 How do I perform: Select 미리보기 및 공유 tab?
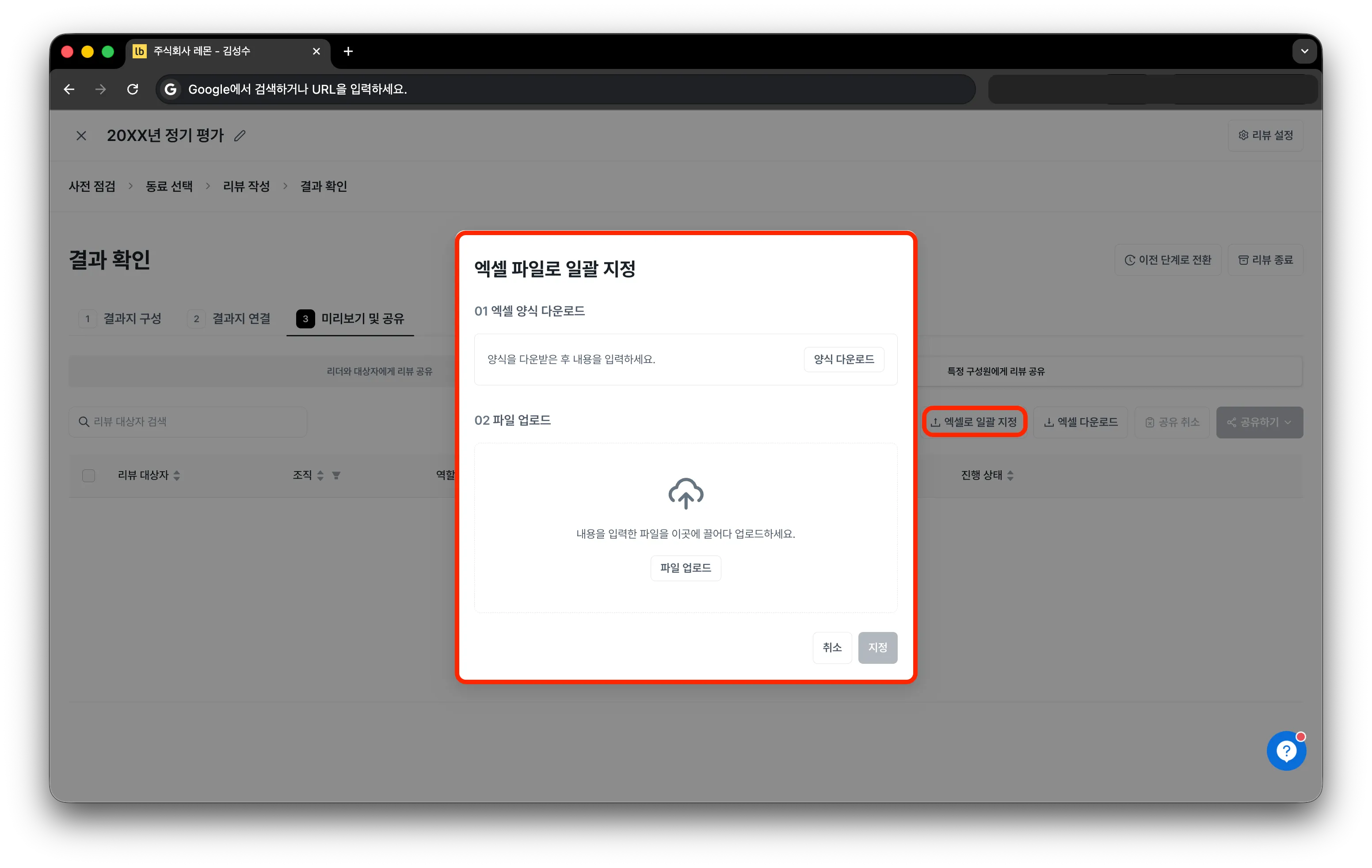tap(350, 318)
